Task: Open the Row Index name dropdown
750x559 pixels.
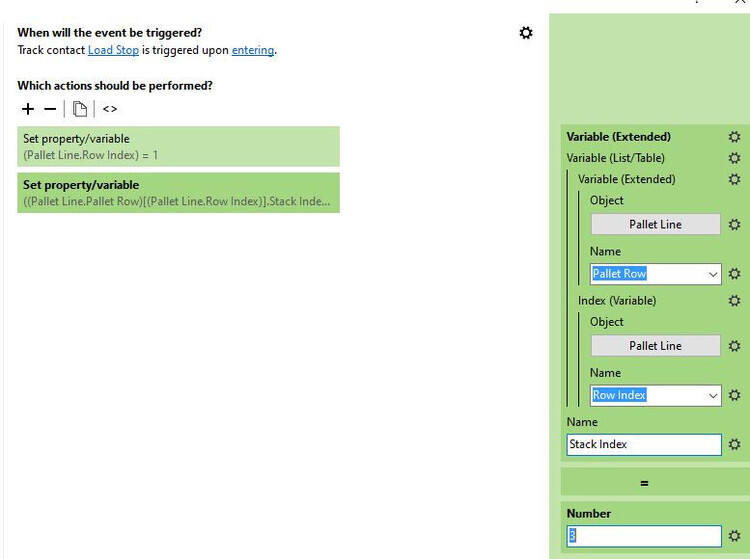Action: (x=713, y=395)
